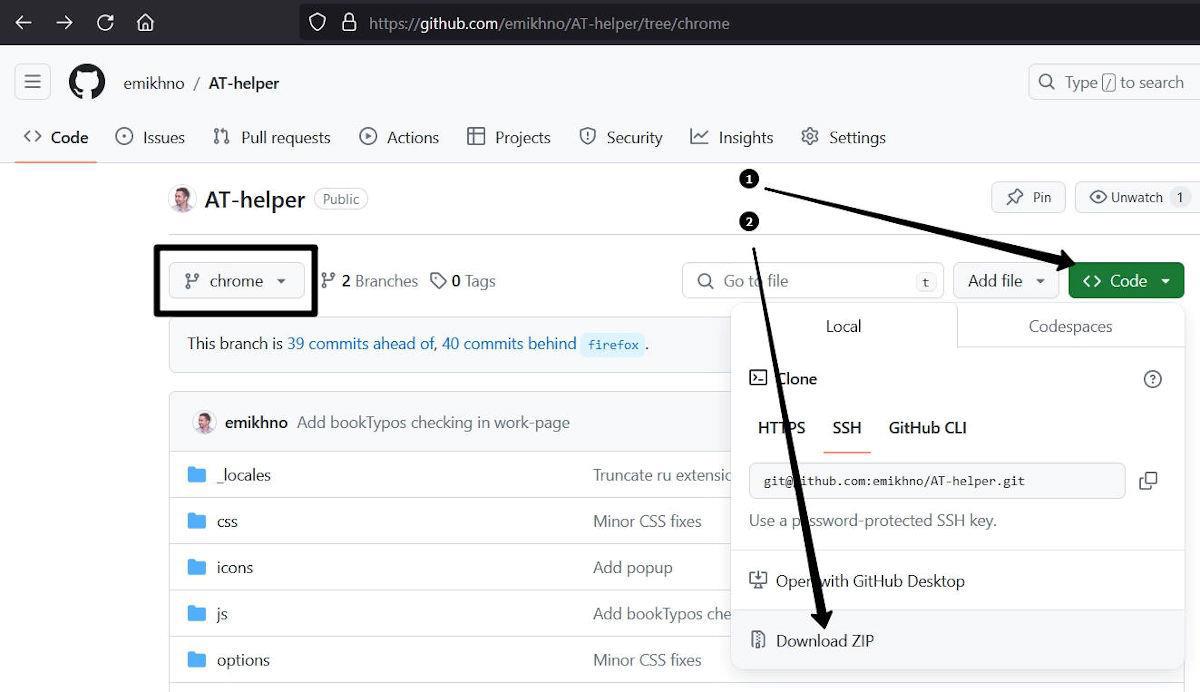Open the 39 commits ahead link
The image size is (1200, 692).
(x=360, y=344)
